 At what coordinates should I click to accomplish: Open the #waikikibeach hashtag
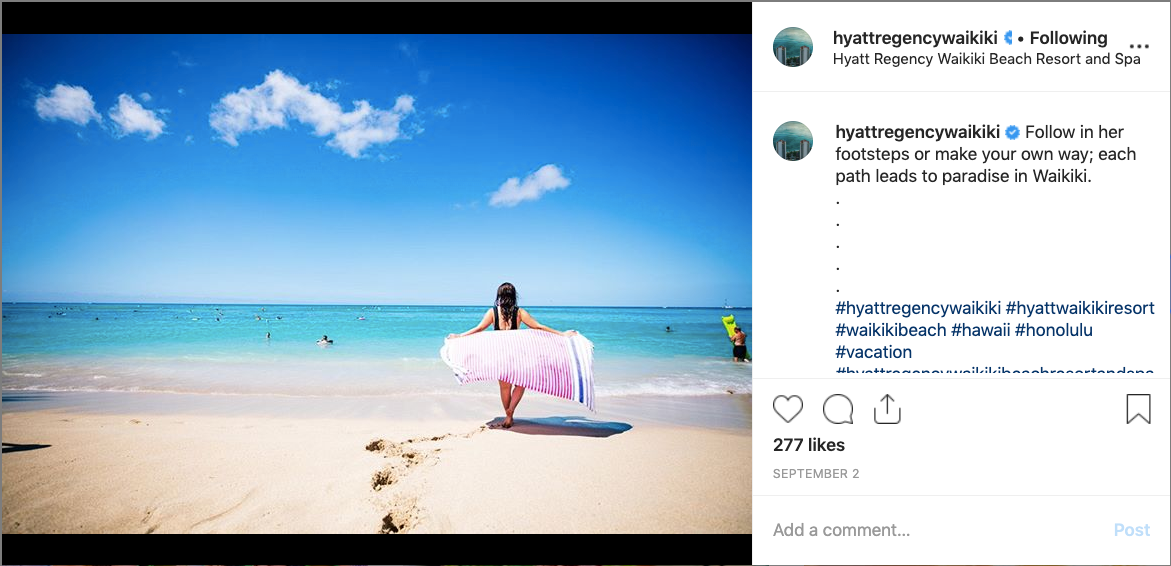pos(890,329)
